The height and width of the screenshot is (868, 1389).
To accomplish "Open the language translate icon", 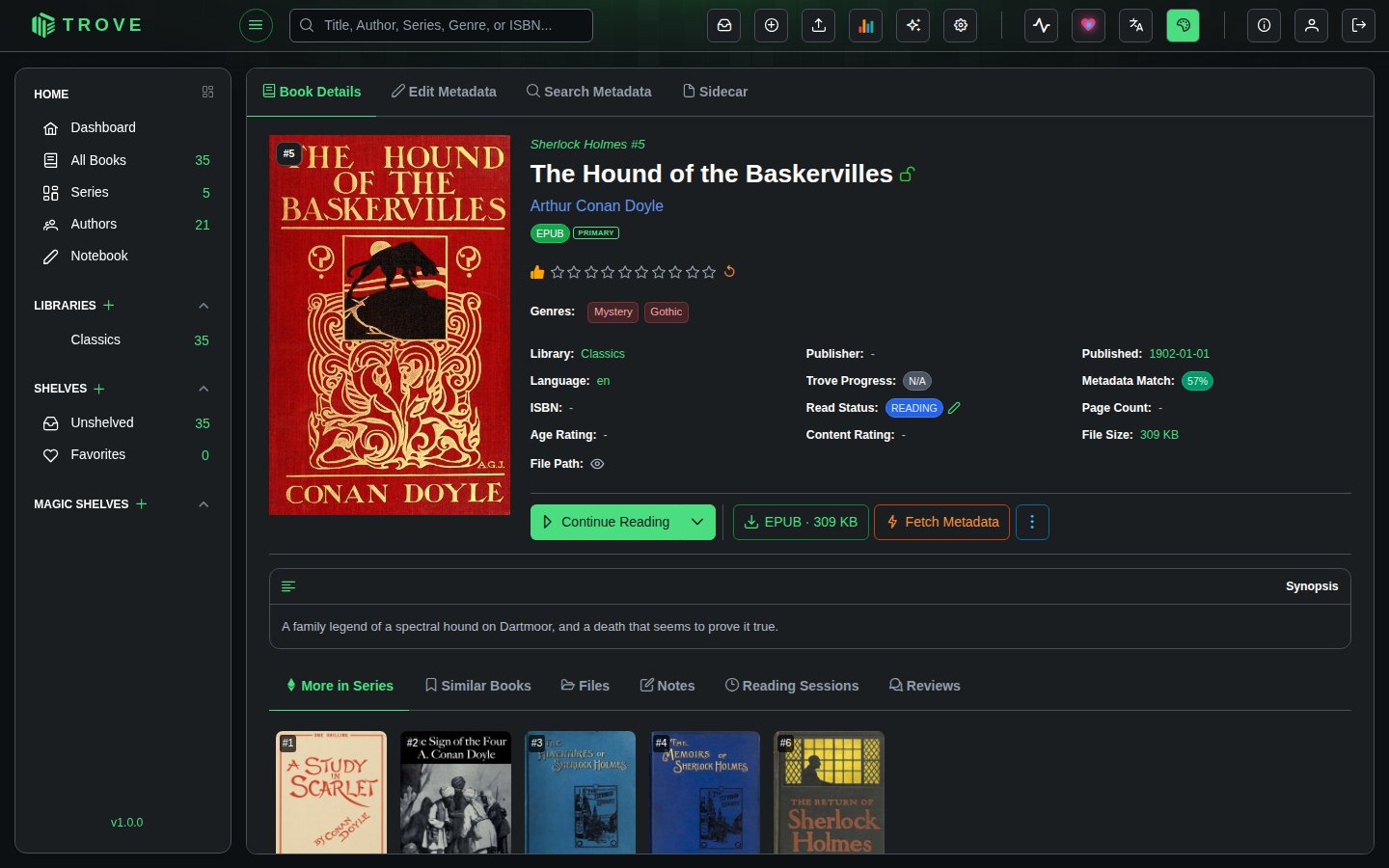I will click(1136, 25).
